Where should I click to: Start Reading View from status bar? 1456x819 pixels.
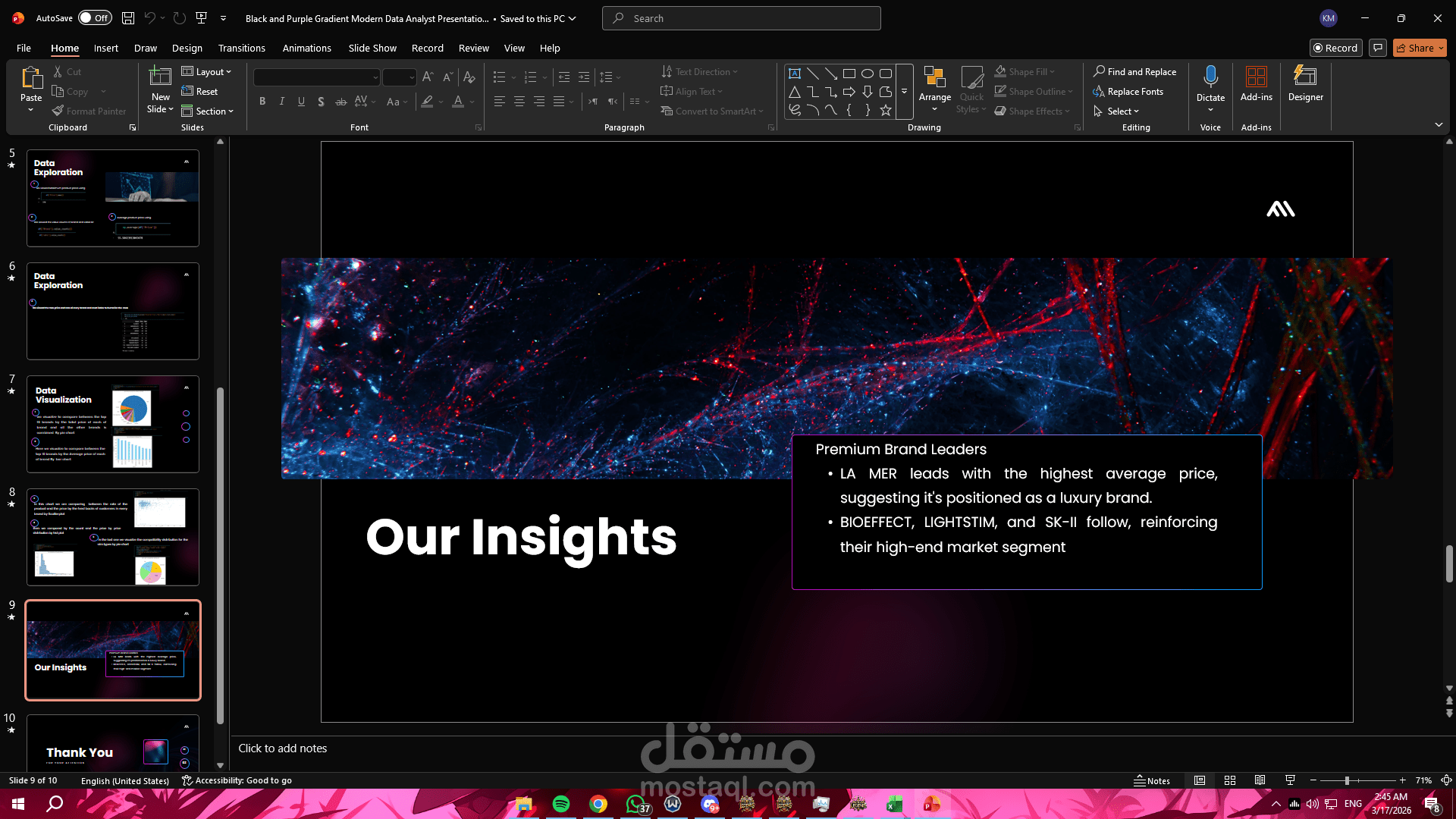[1260, 780]
